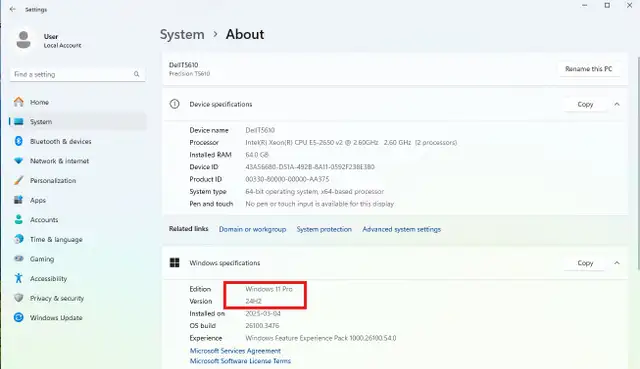640x369 pixels.
Task: Go to Windows Update page
Action: [x=56, y=318]
